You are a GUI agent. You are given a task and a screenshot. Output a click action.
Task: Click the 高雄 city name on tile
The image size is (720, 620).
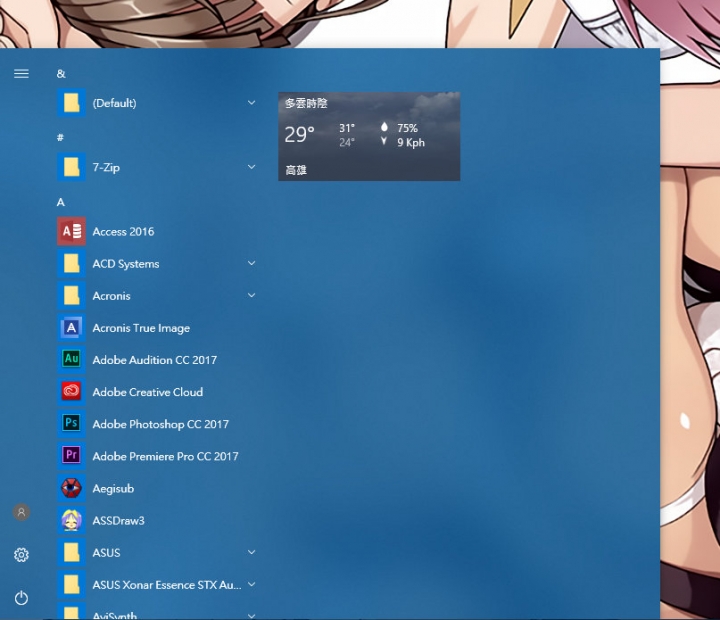(296, 170)
